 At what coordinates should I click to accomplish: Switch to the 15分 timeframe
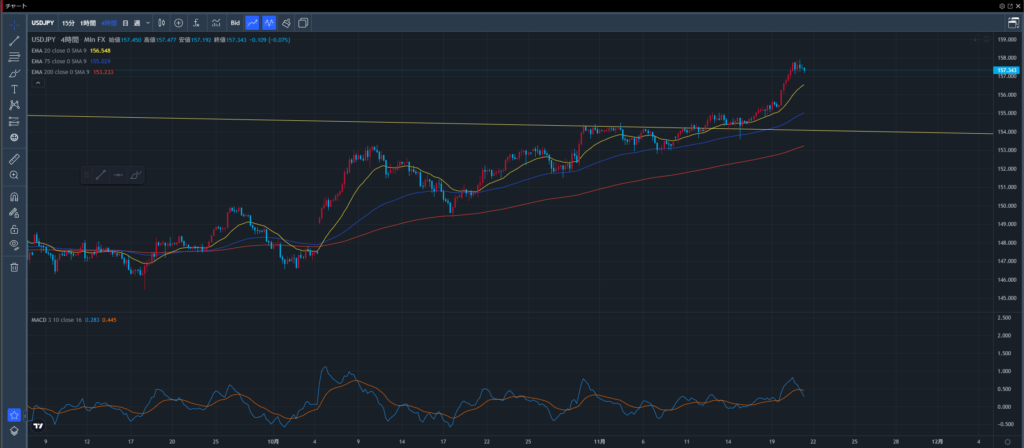(x=68, y=22)
